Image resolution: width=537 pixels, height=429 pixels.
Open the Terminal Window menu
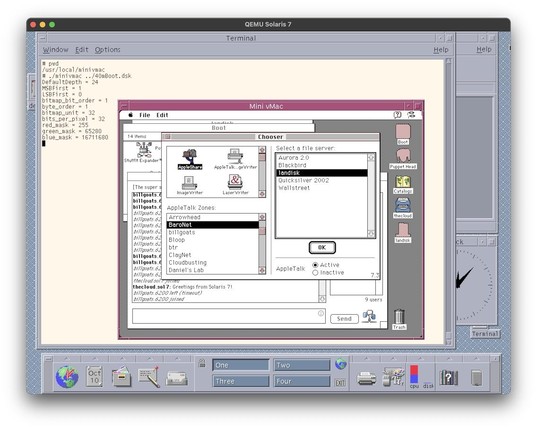pos(55,50)
